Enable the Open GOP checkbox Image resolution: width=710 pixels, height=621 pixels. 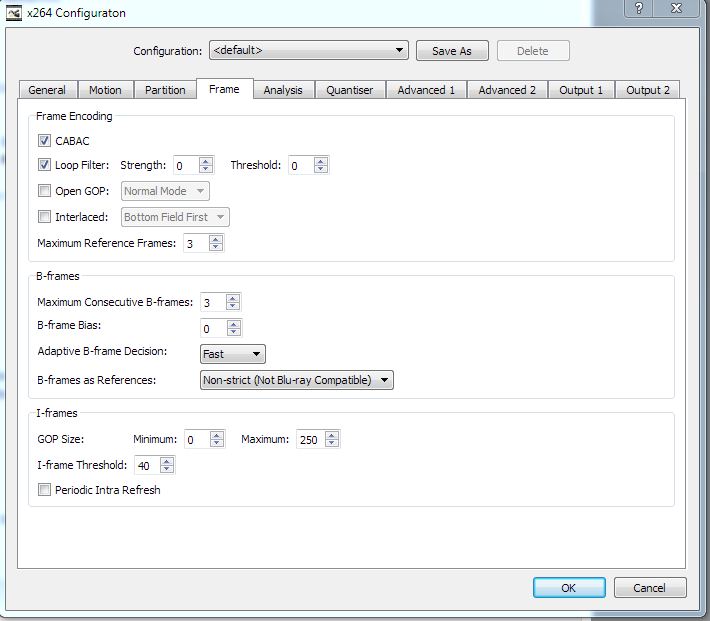44,190
